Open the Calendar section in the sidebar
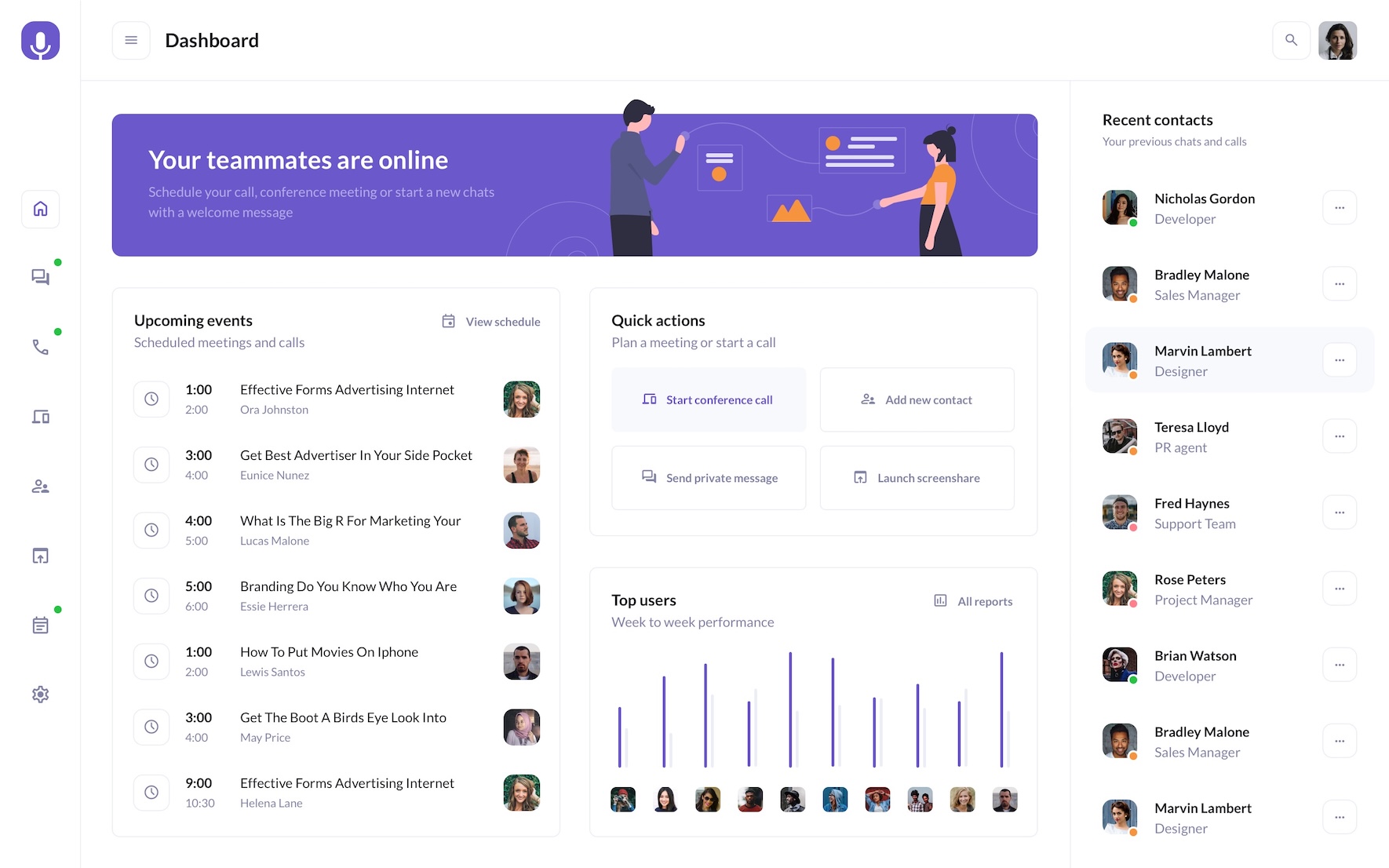This screenshot has width=1389, height=868. [x=40, y=625]
